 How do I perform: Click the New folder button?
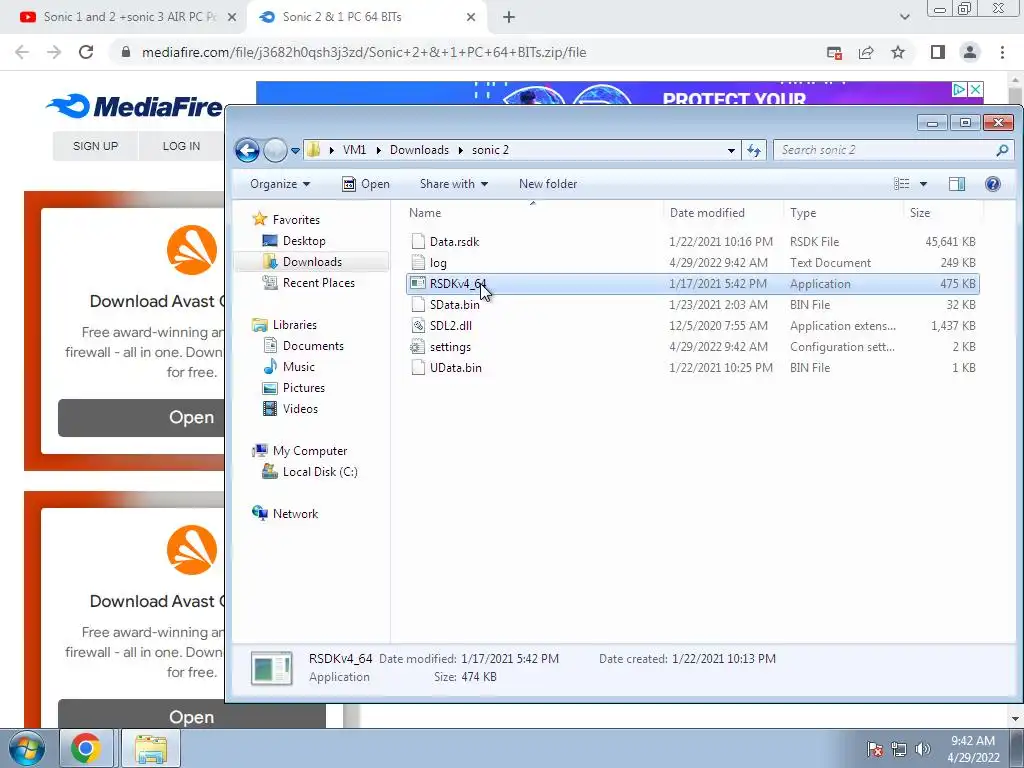(548, 184)
